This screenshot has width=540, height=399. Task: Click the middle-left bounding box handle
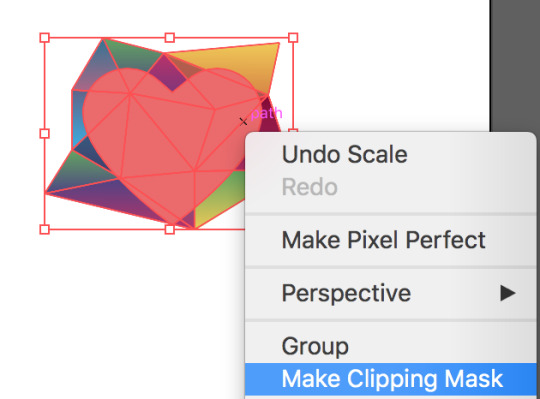(x=44, y=133)
